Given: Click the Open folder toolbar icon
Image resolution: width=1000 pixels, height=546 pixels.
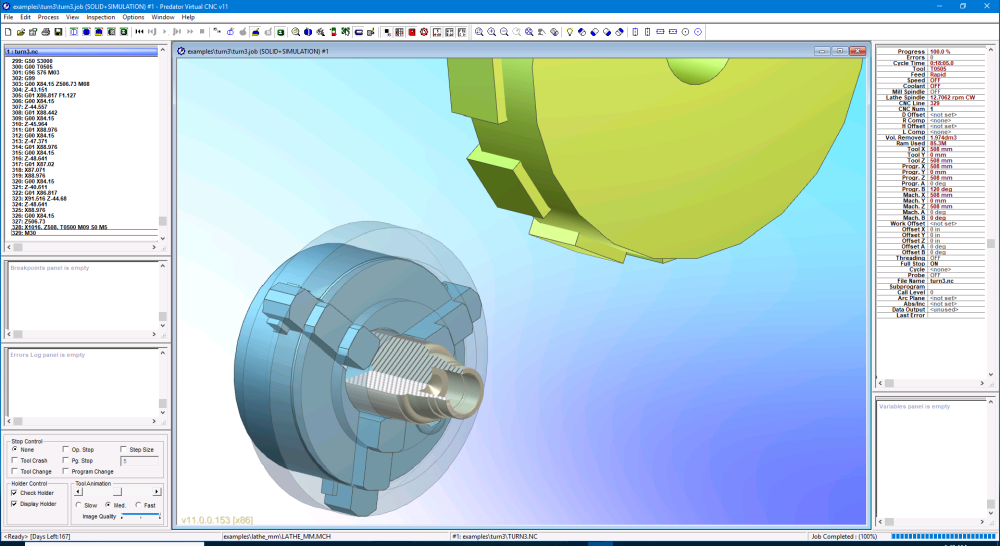Looking at the screenshot, I should (20, 32).
